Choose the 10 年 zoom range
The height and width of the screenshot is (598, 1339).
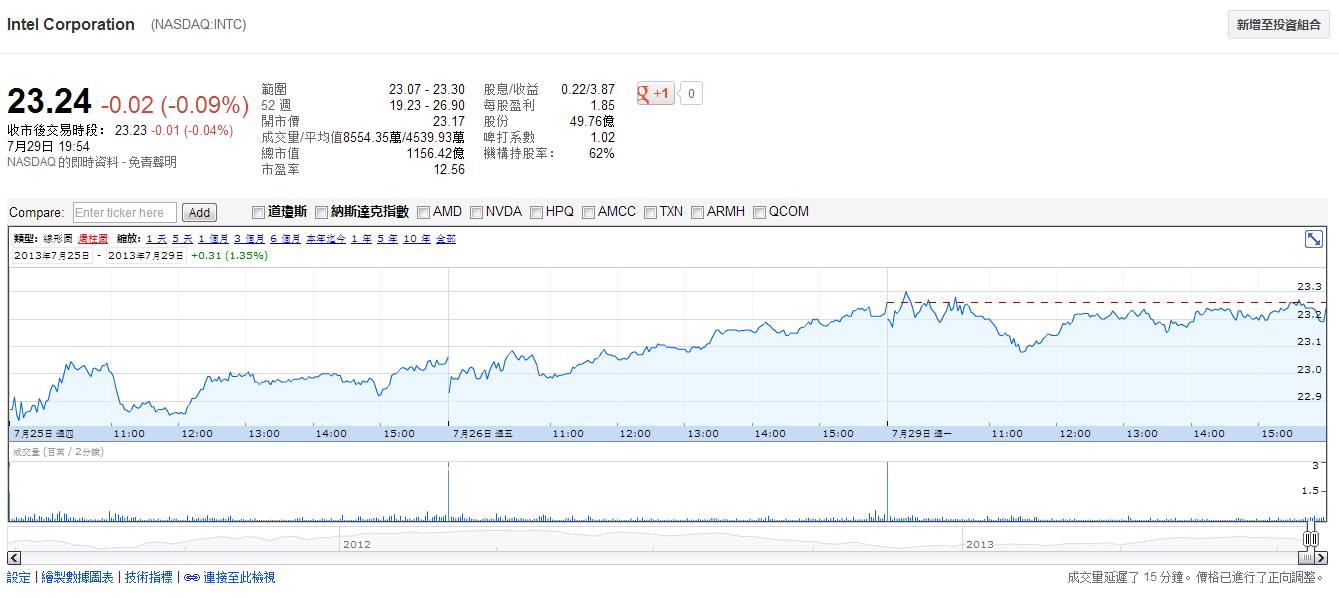417,239
